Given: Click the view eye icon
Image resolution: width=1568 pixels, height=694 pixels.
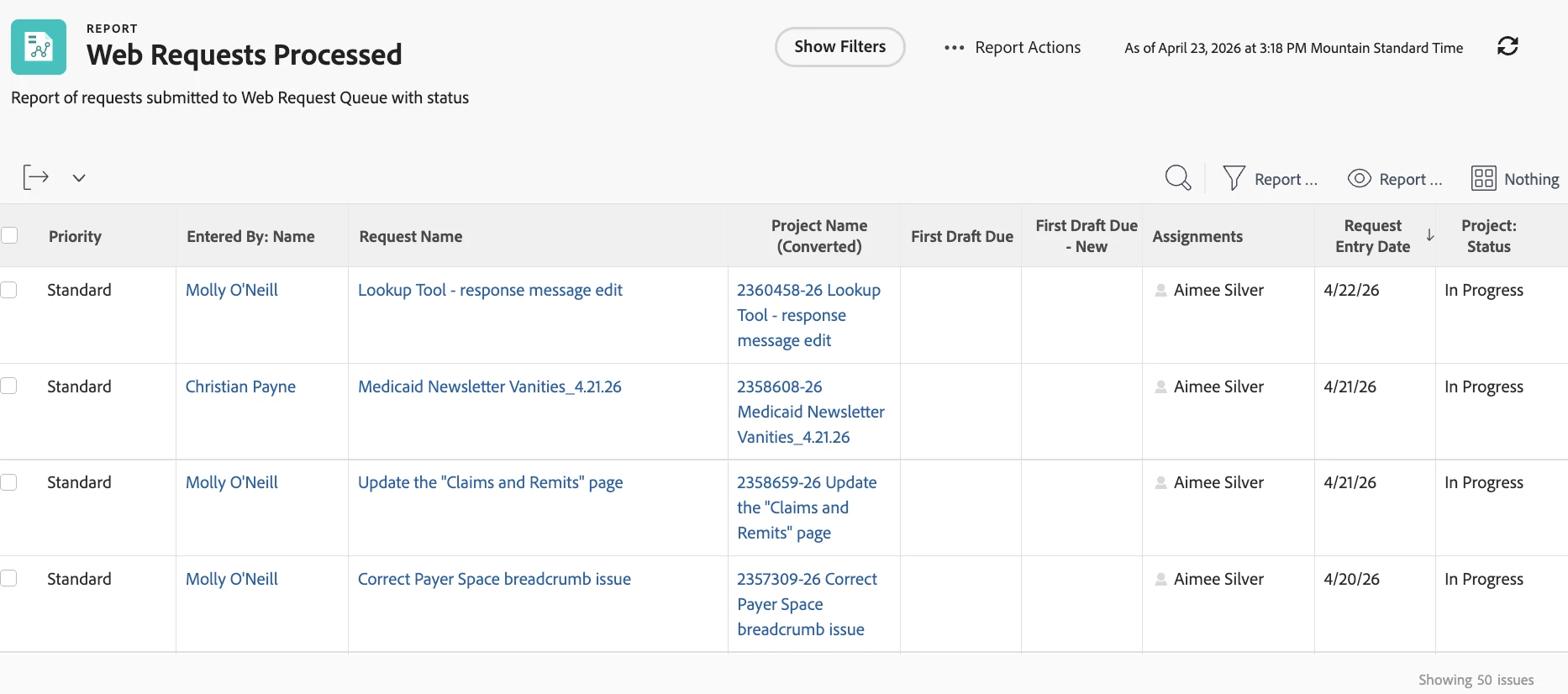Looking at the screenshot, I should pyautogui.click(x=1359, y=178).
